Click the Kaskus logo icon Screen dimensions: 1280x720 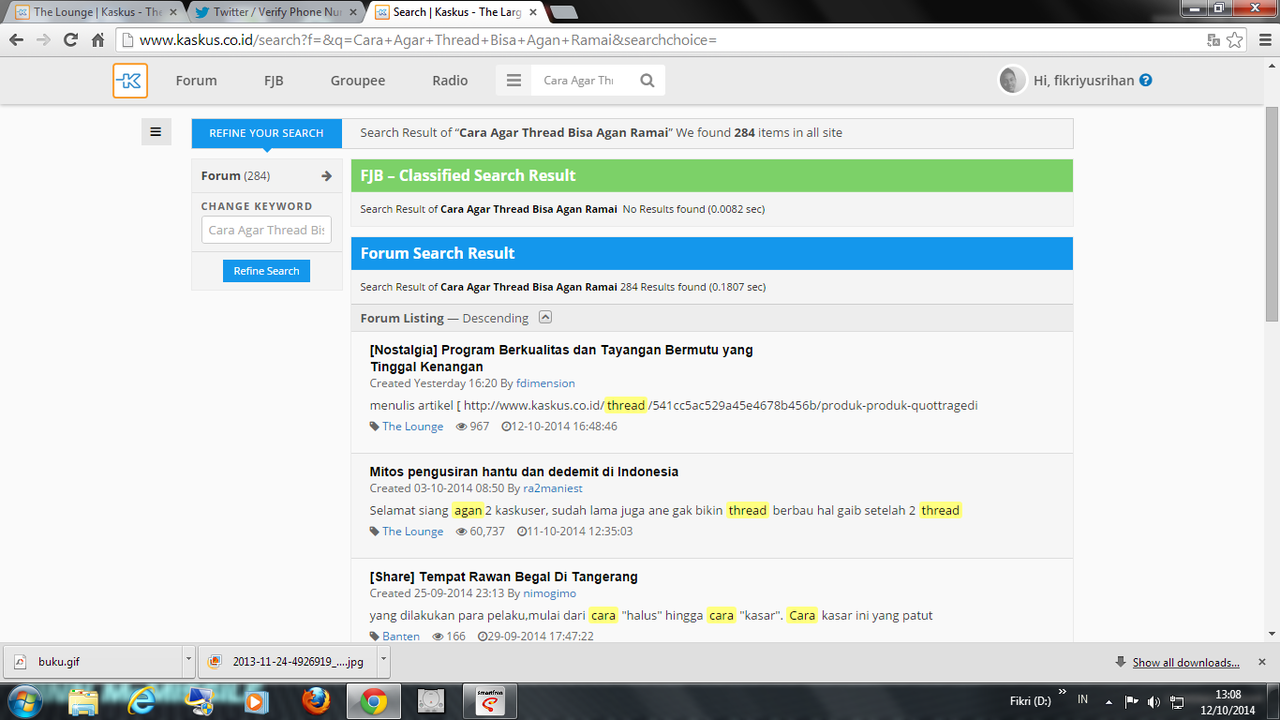pos(130,81)
